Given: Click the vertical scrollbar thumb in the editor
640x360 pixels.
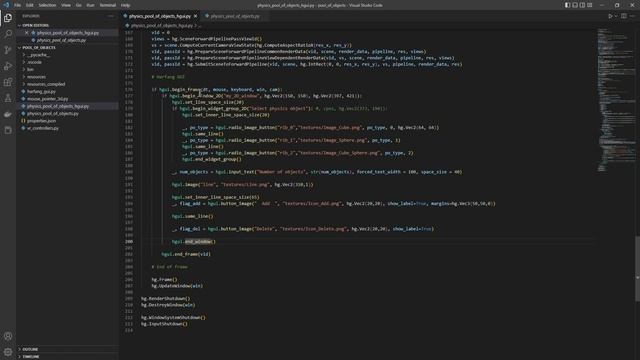Looking at the screenshot, I should pyautogui.click(x=637, y=269).
